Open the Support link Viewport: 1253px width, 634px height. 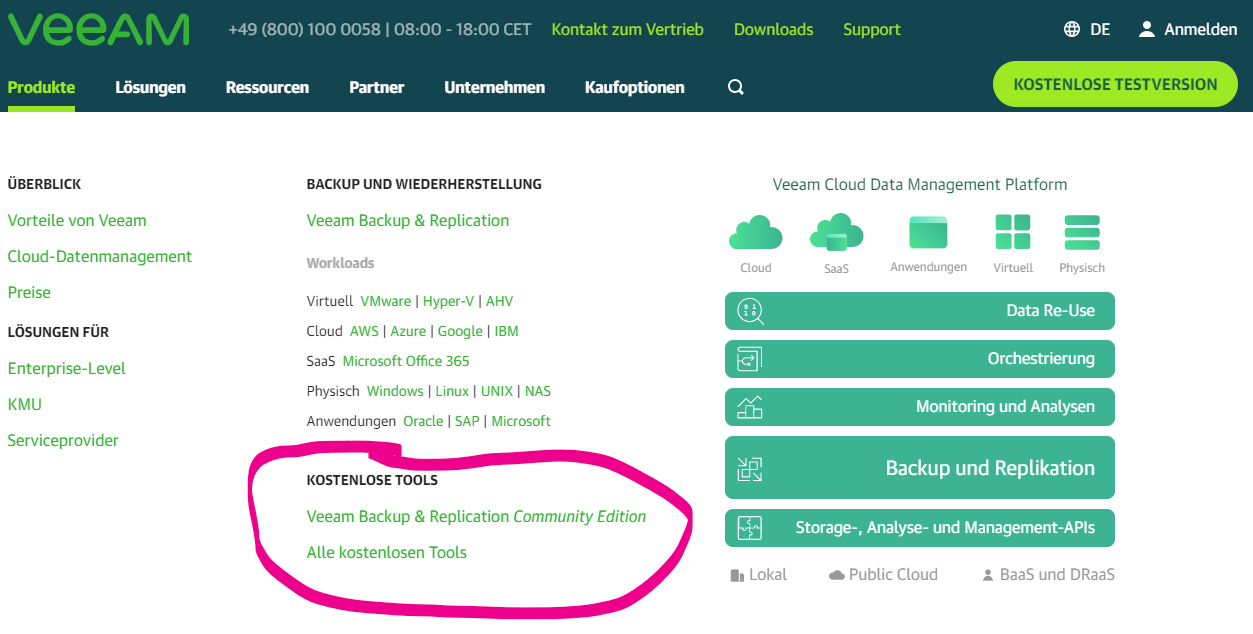[x=871, y=29]
